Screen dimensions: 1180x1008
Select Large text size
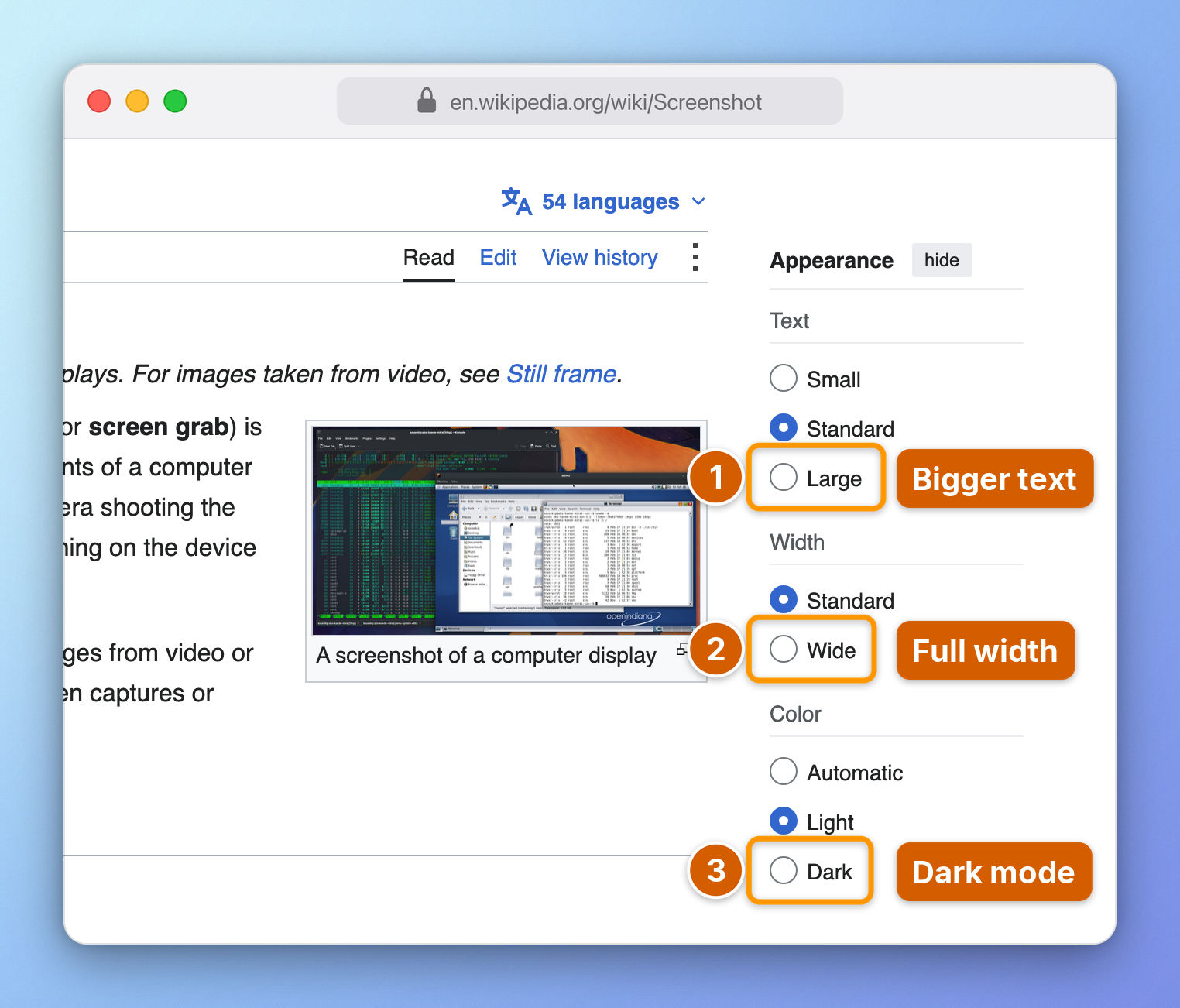pyautogui.click(x=784, y=478)
